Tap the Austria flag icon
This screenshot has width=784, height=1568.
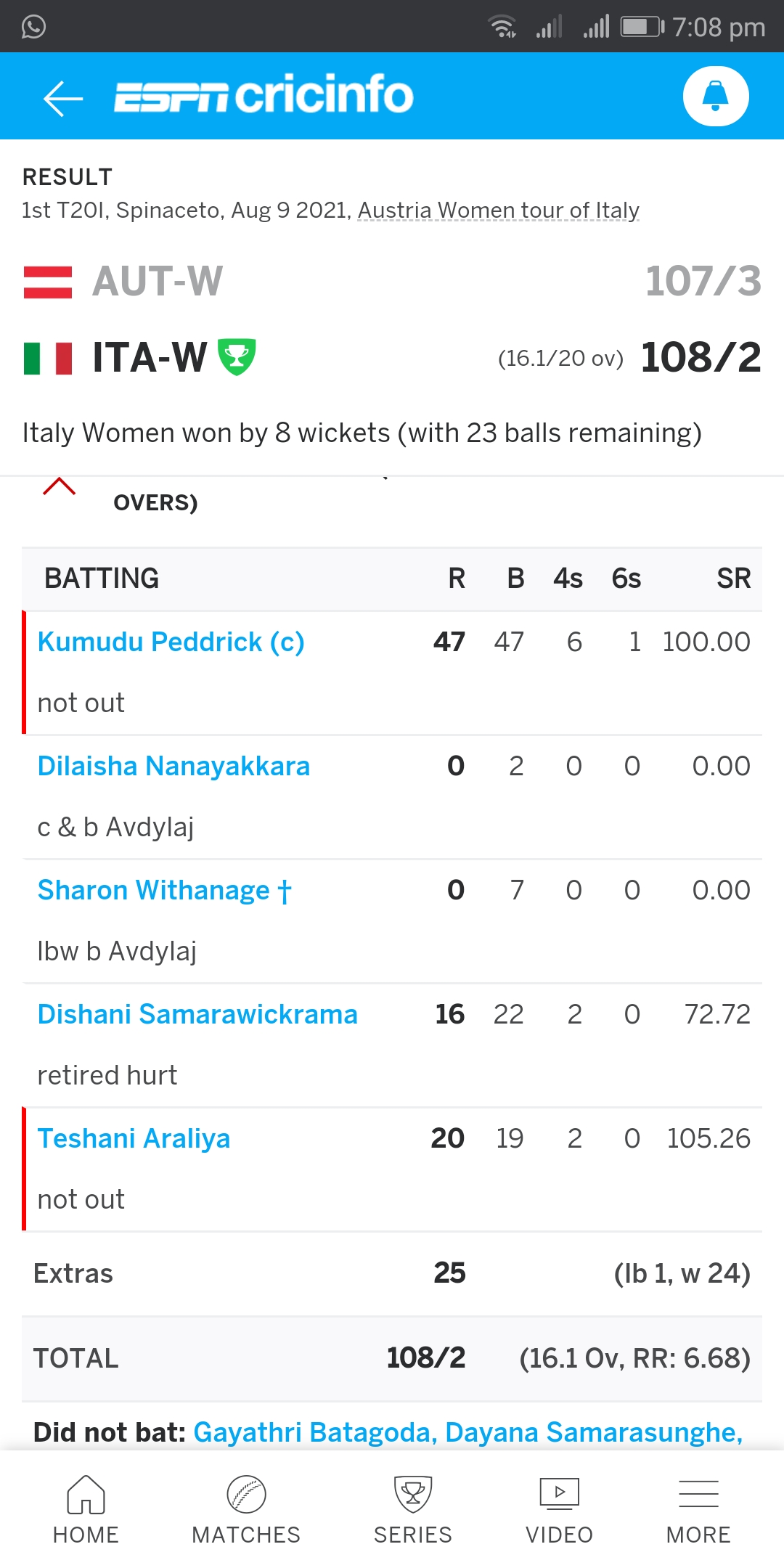[48, 282]
